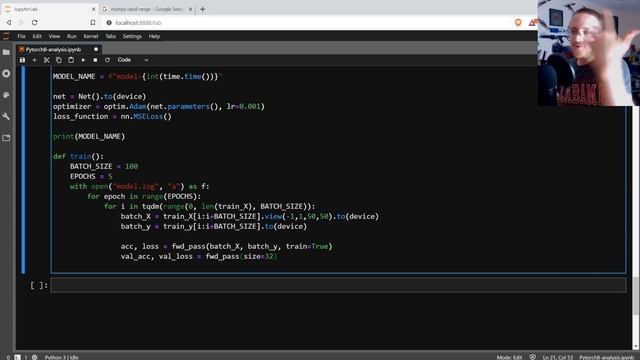Restart the kernel with circular arrow icon

tap(107, 60)
